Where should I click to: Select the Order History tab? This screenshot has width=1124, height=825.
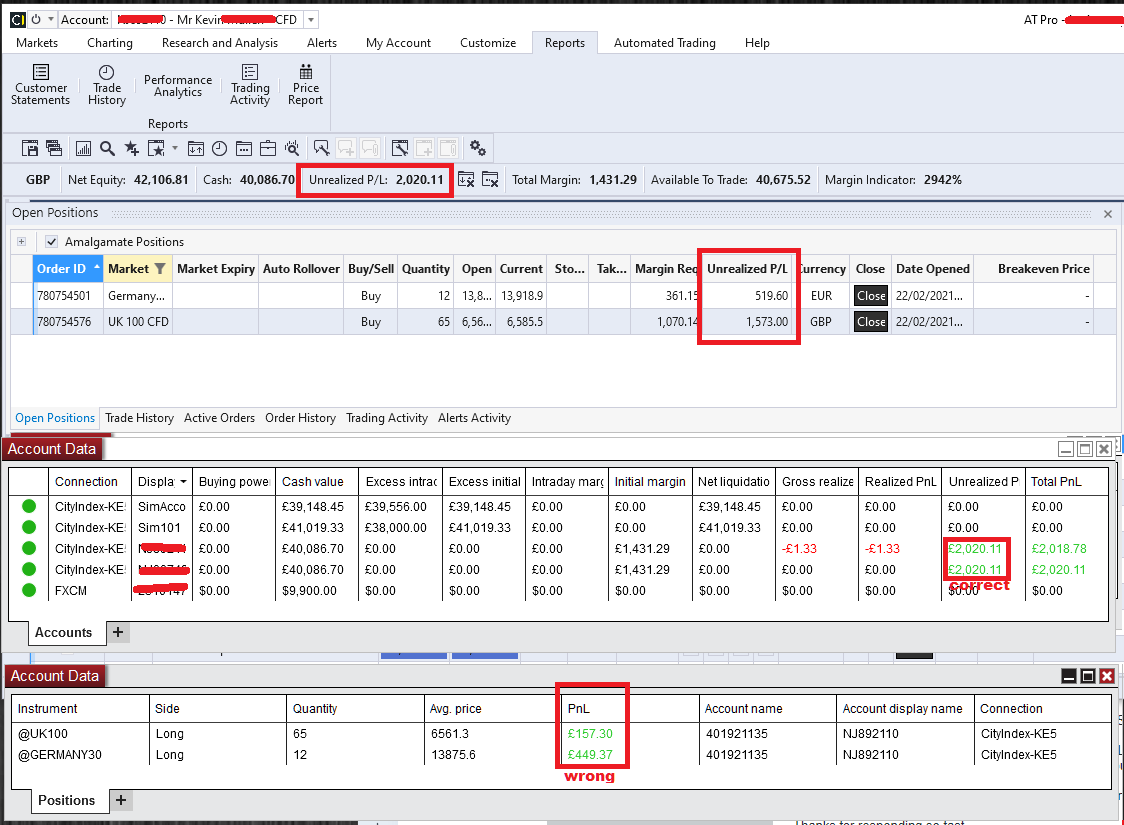[300, 418]
